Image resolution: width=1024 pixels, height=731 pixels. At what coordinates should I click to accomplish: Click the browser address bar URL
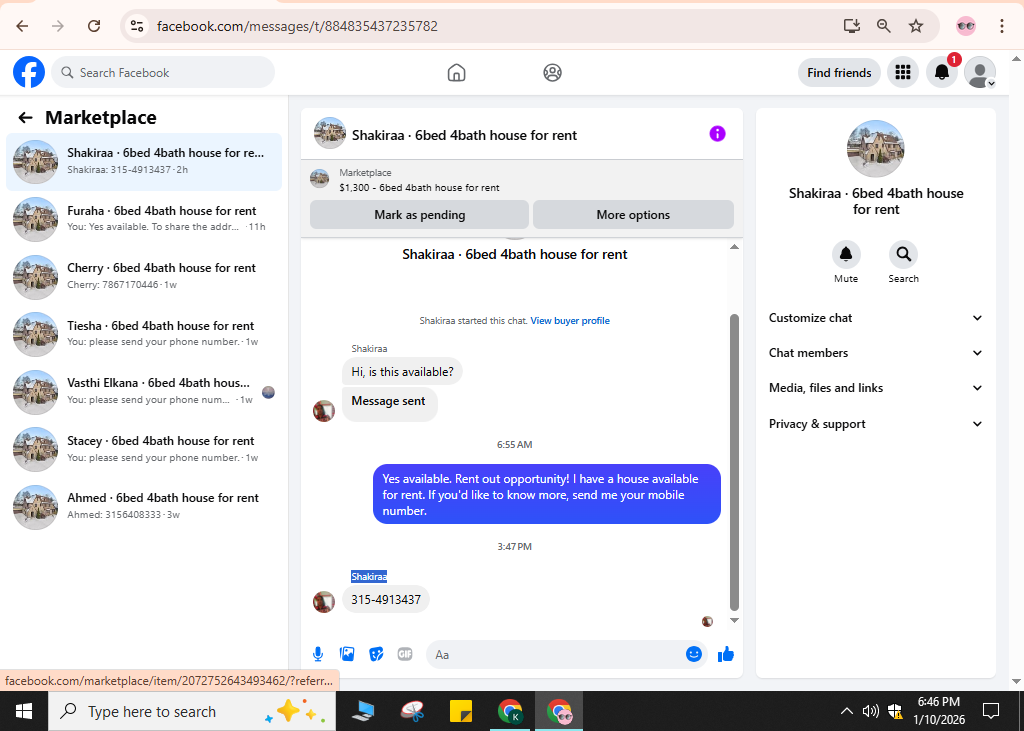click(x=297, y=26)
